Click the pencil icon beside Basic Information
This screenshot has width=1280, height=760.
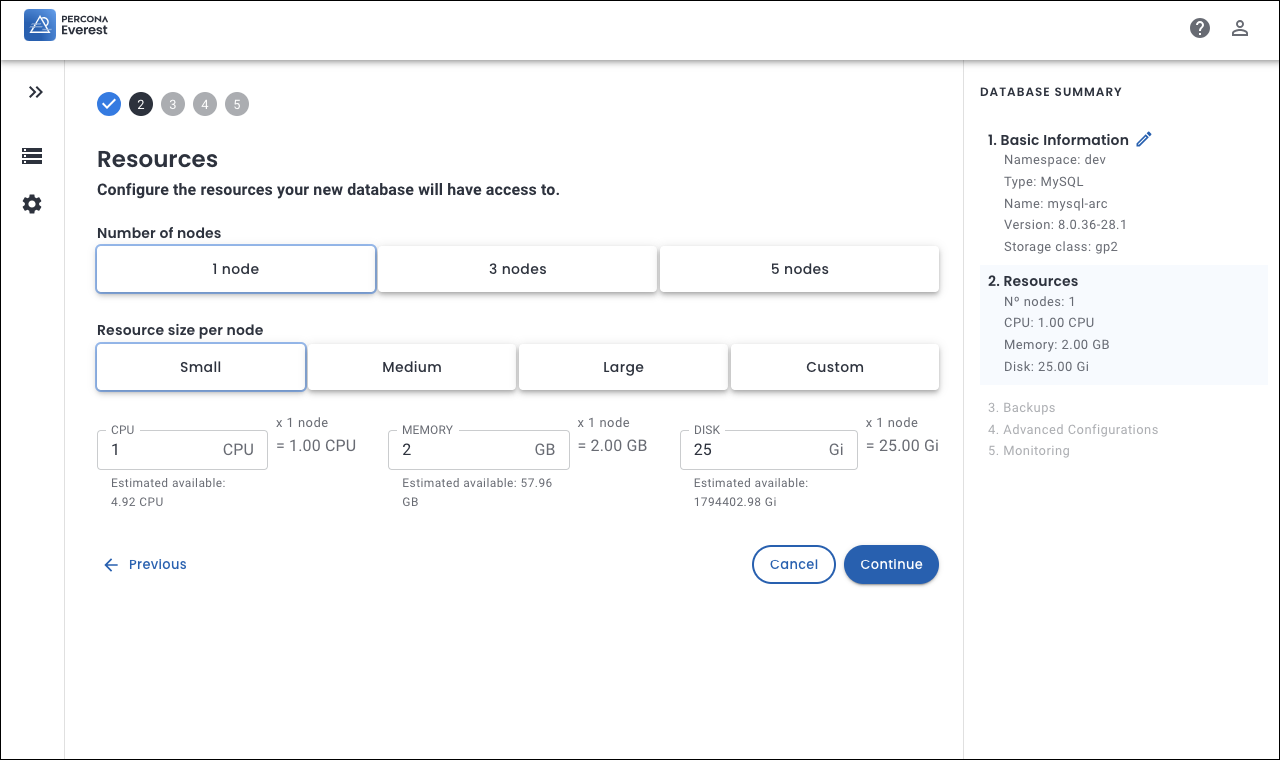[x=1144, y=139]
